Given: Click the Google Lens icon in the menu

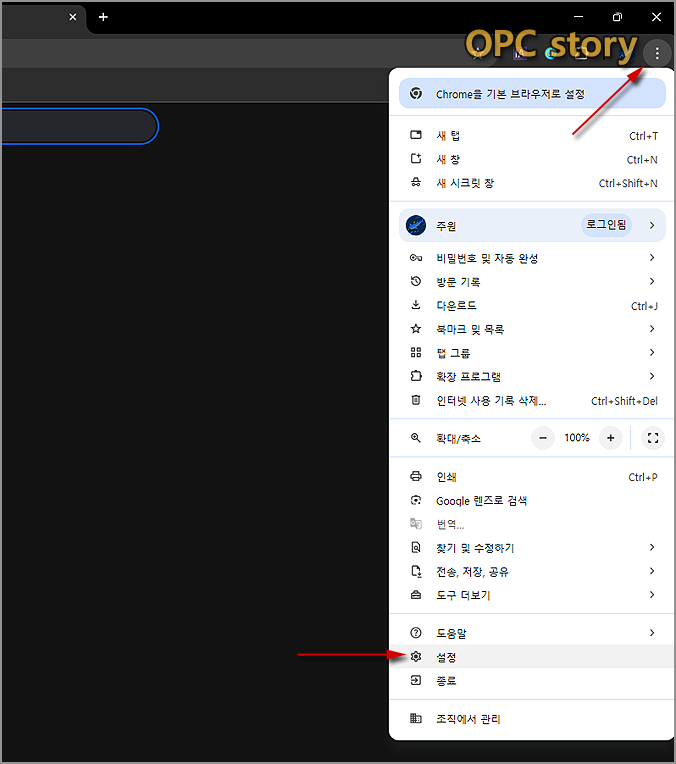Looking at the screenshot, I should [416, 500].
